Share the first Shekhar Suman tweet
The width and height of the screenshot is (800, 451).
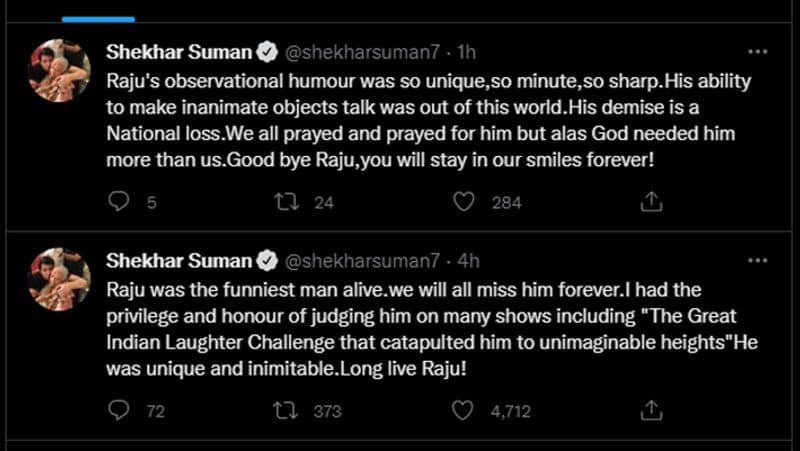651,202
